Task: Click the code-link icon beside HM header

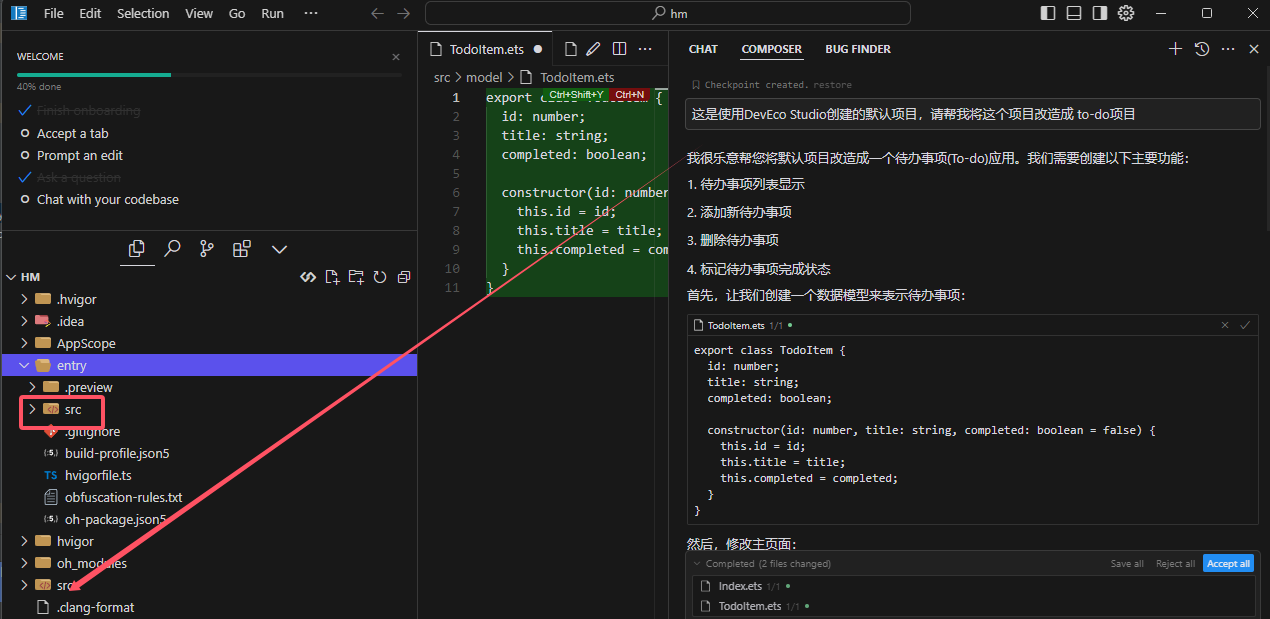Action: pos(309,277)
